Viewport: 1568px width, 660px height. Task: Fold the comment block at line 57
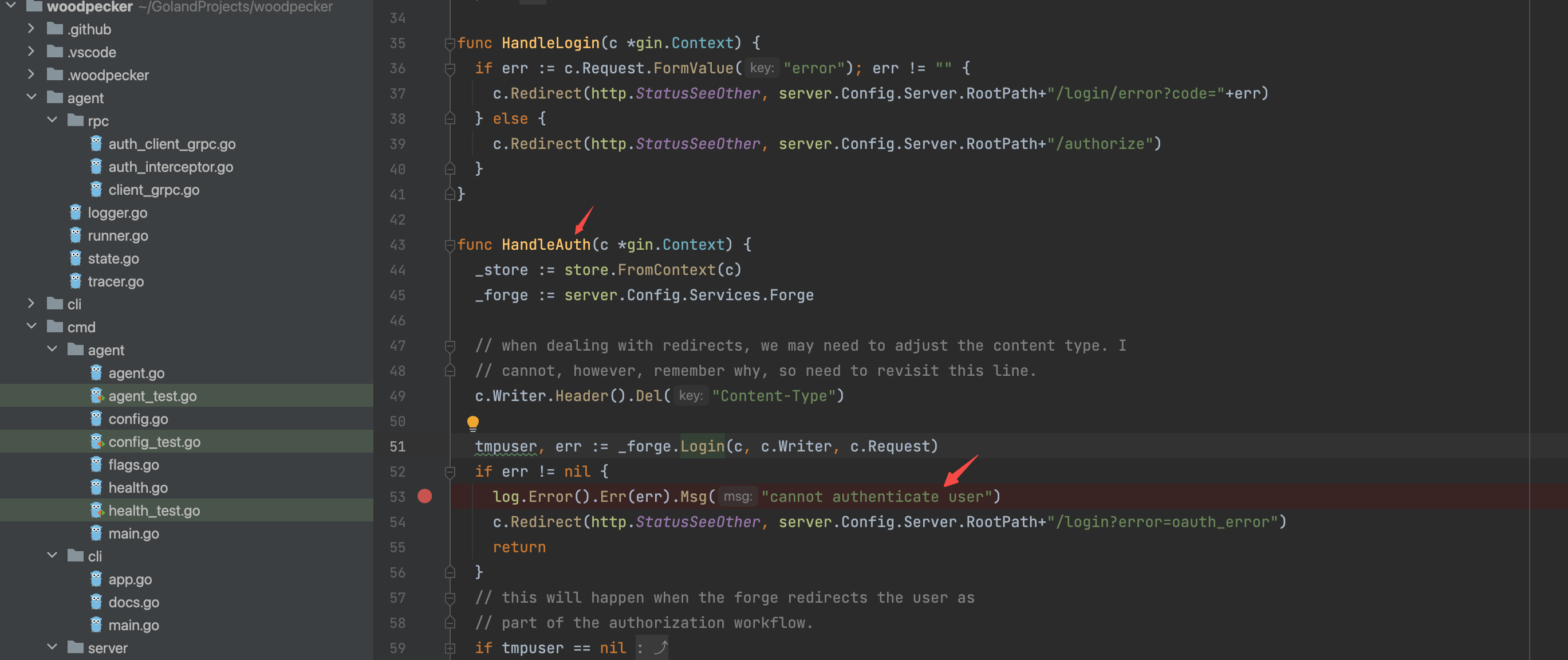450,598
